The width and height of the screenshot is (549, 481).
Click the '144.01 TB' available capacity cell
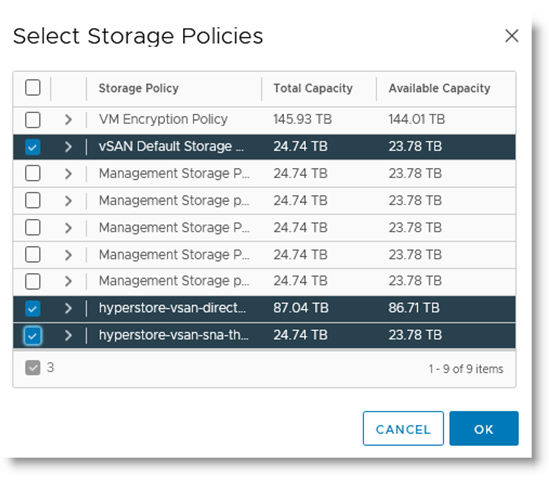point(417,119)
